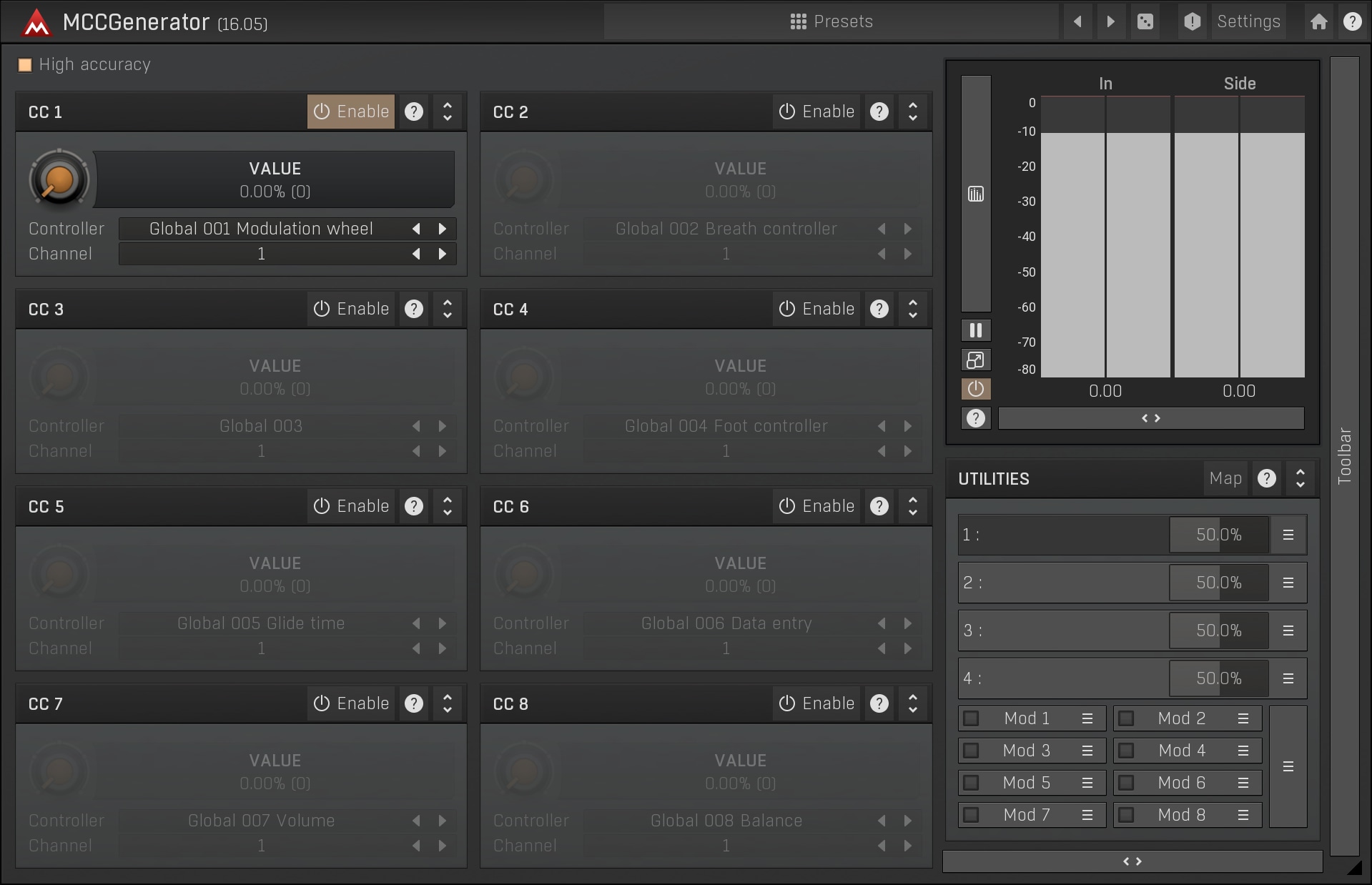Enable CC 4
The image size is (1372, 885).
click(x=816, y=309)
